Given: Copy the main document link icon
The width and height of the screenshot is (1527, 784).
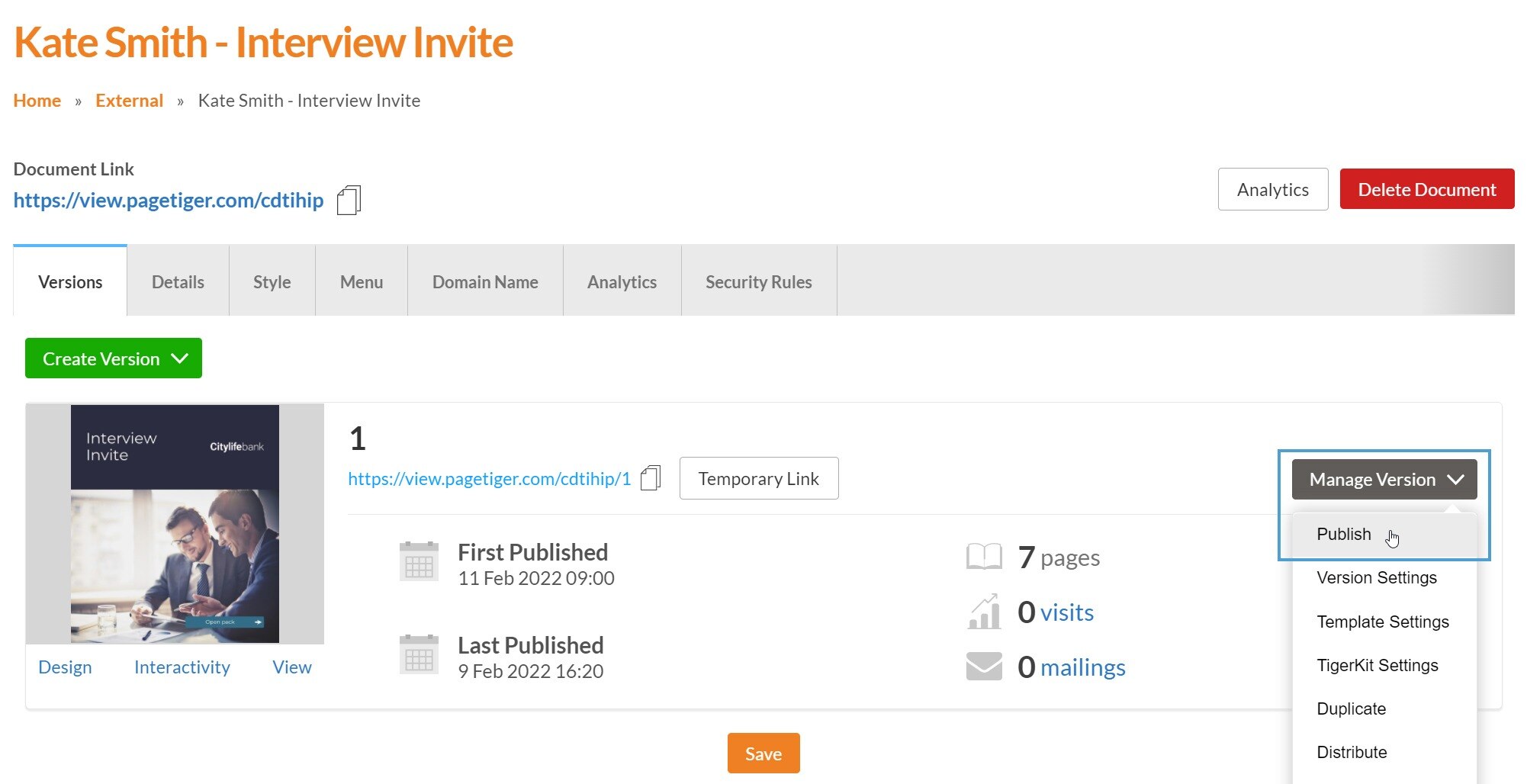Looking at the screenshot, I should pos(349,201).
